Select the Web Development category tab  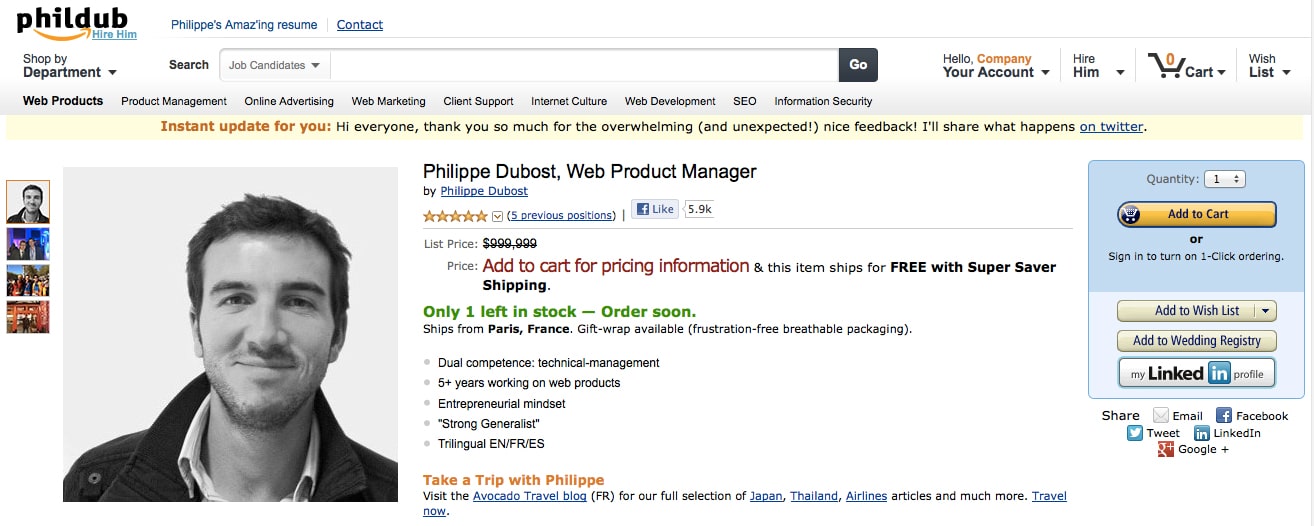coord(670,101)
